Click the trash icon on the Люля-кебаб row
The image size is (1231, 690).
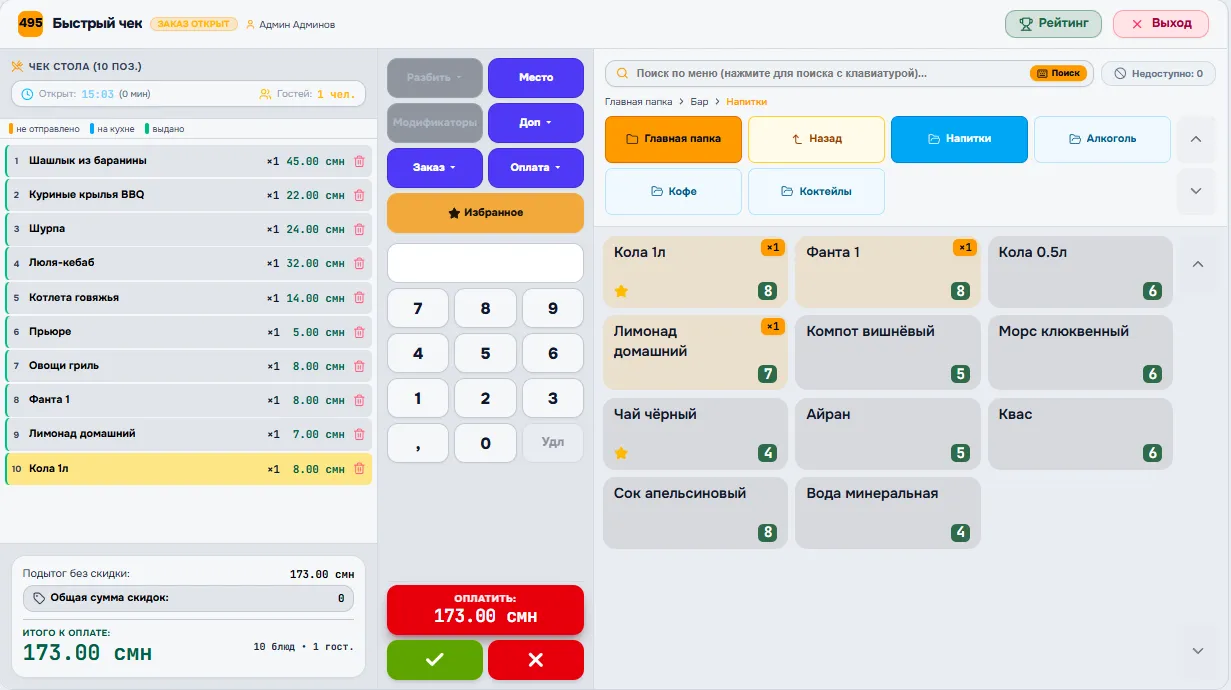[x=359, y=263]
